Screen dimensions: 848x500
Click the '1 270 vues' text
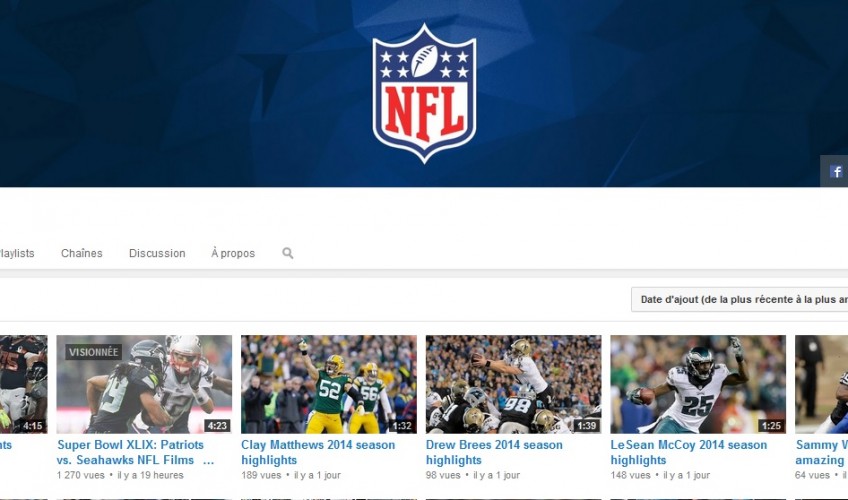tap(81, 475)
